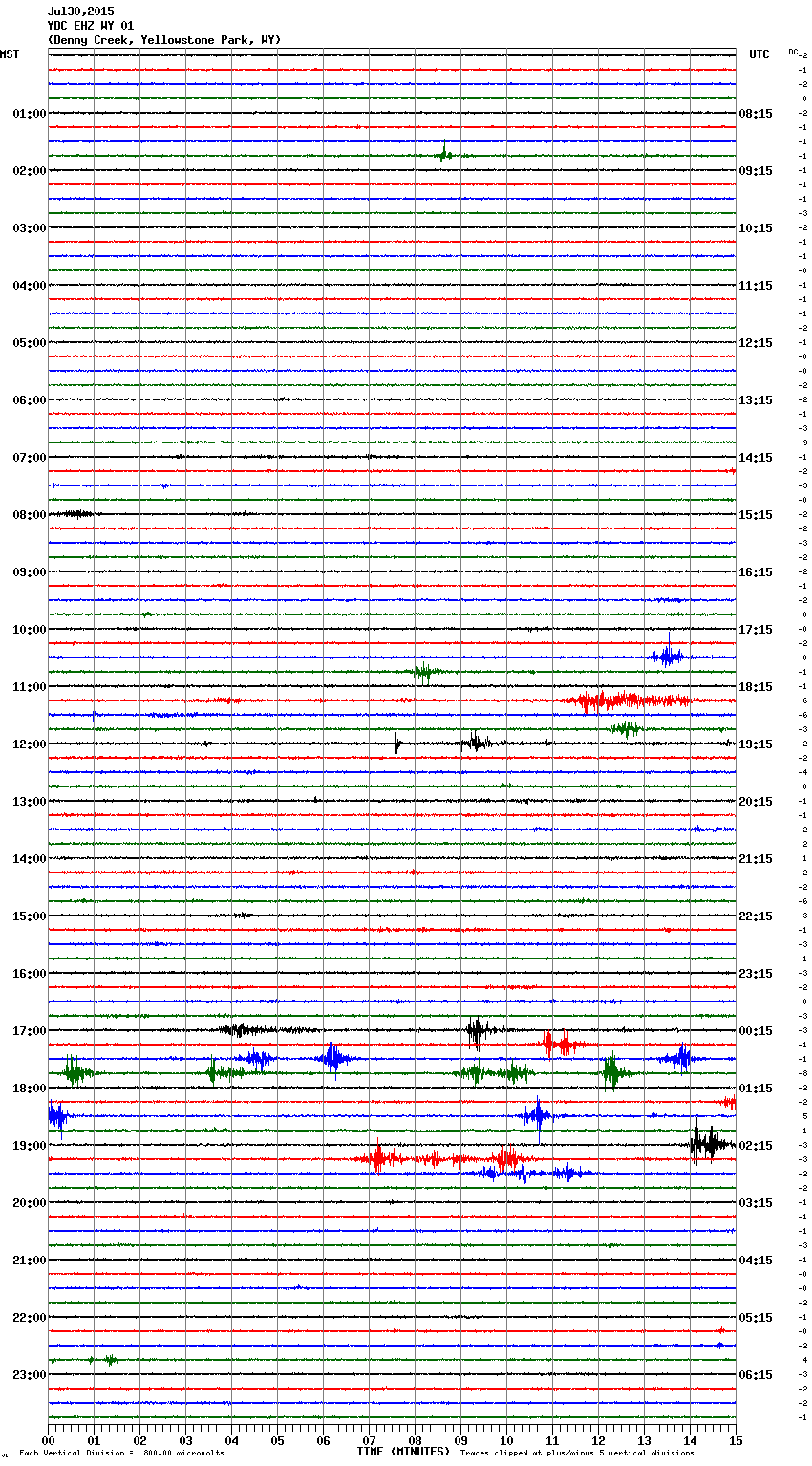The image size is (812, 1466).
Task: Click the 08:15 UTC time label
Action: click(756, 114)
